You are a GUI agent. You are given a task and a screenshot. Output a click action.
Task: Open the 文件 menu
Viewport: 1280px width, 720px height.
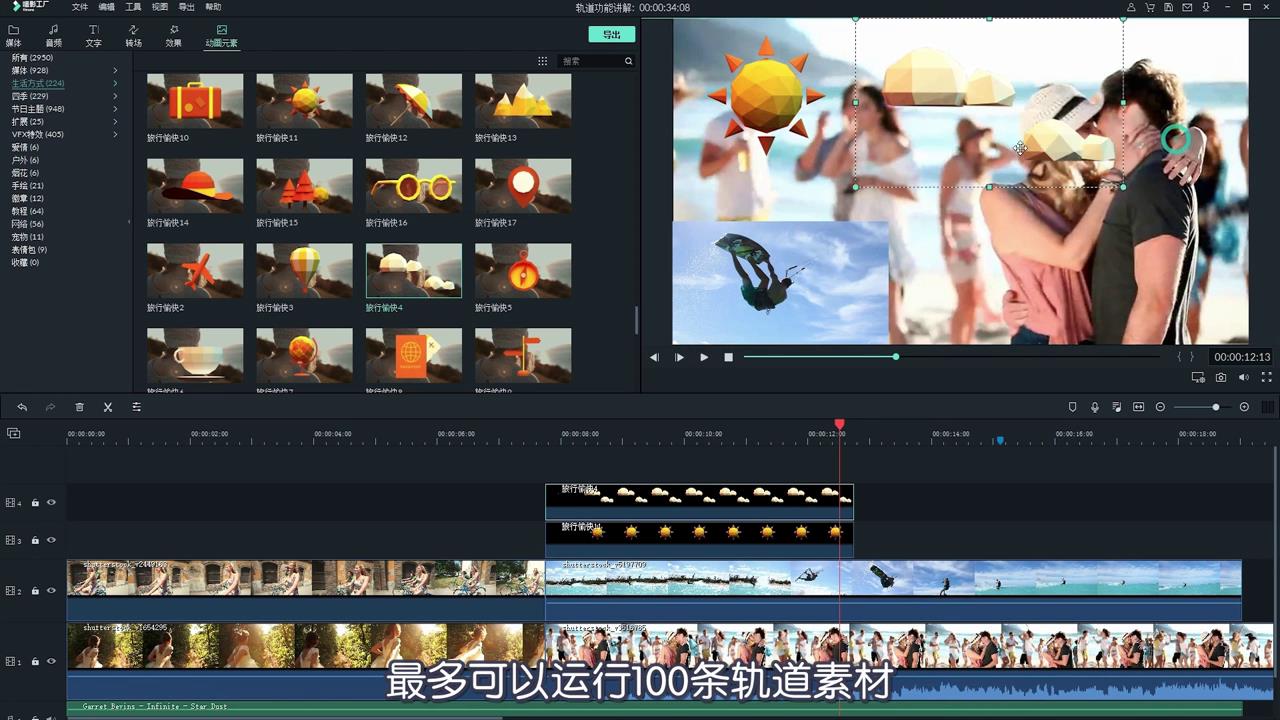(x=80, y=7)
